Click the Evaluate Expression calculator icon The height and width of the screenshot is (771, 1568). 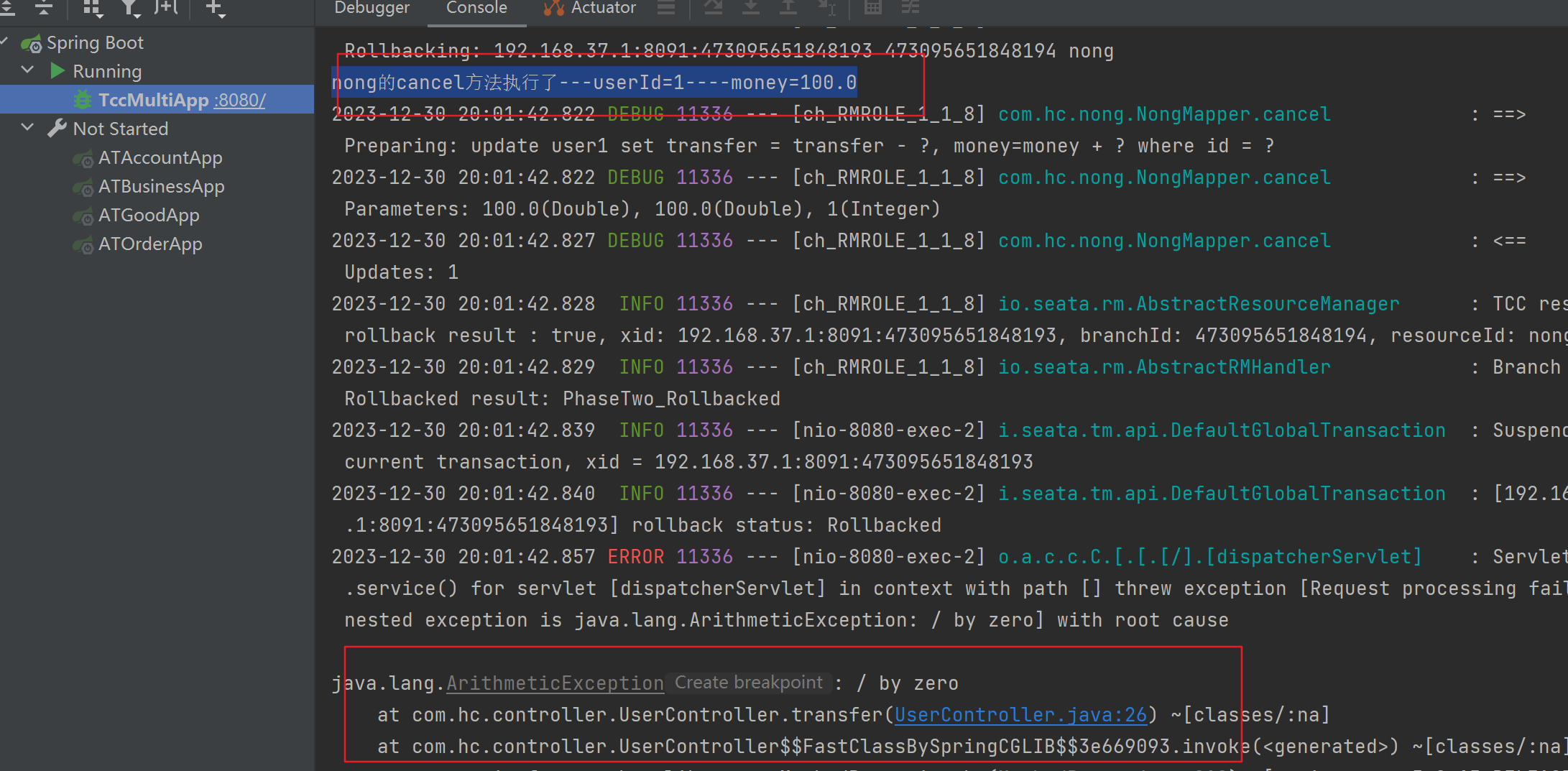point(873,8)
